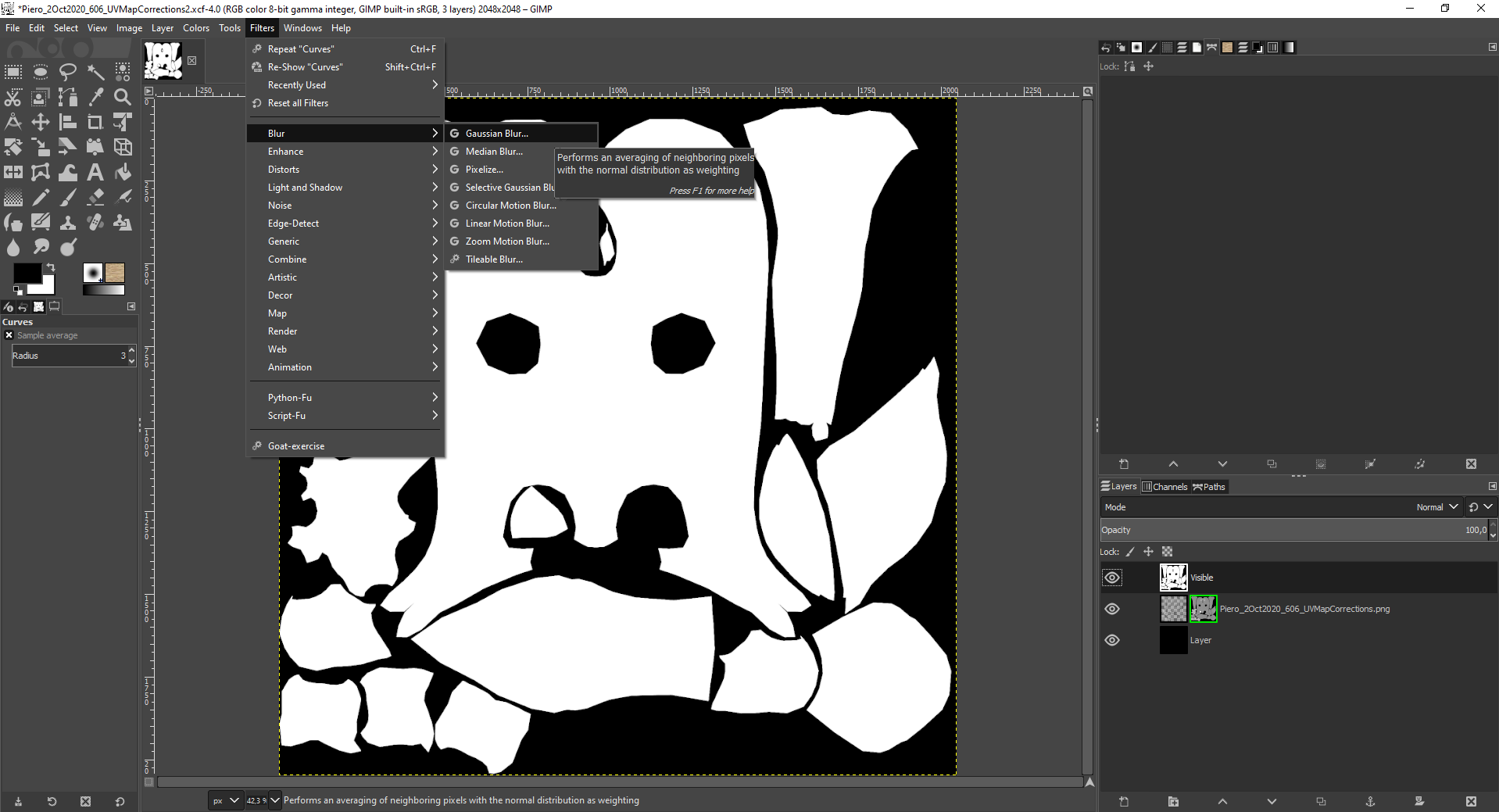
Task: Toggle the Sample average checkbox
Action: point(9,335)
